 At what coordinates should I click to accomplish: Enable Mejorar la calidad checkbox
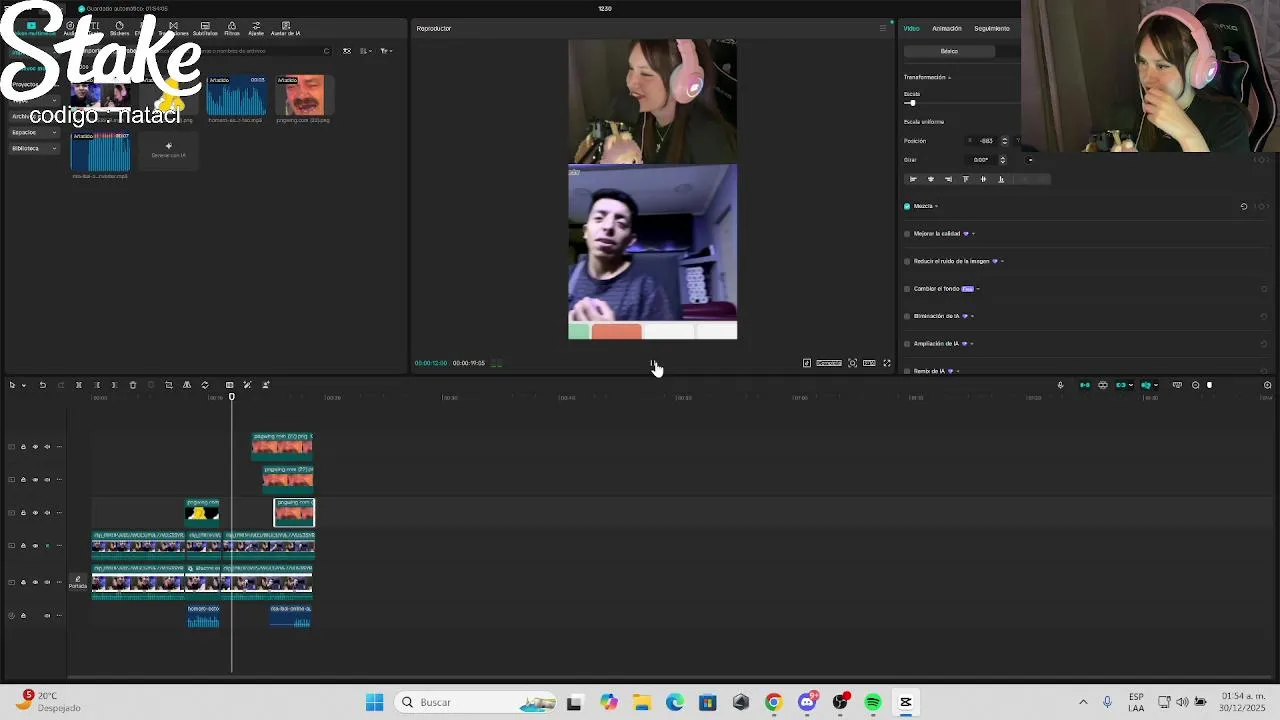pyautogui.click(x=907, y=234)
